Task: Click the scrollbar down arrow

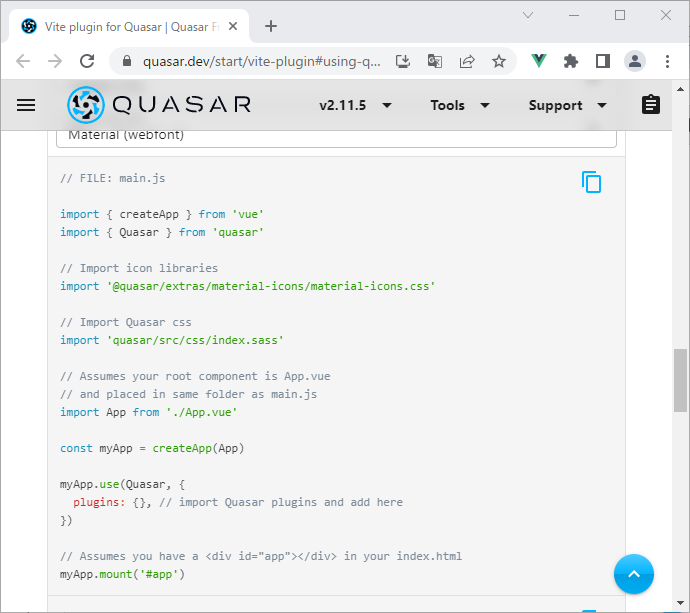Action: [x=680, y=603]
